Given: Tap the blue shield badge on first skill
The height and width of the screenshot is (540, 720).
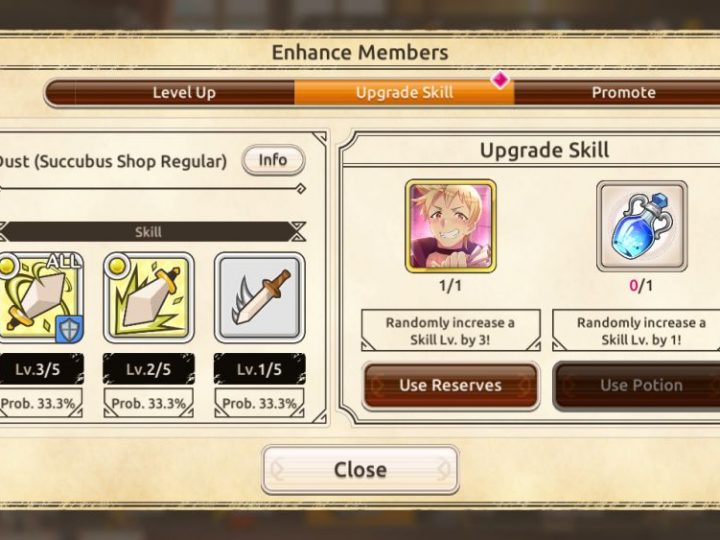Looking at the screenshot, I should click(x=69, y=329).
